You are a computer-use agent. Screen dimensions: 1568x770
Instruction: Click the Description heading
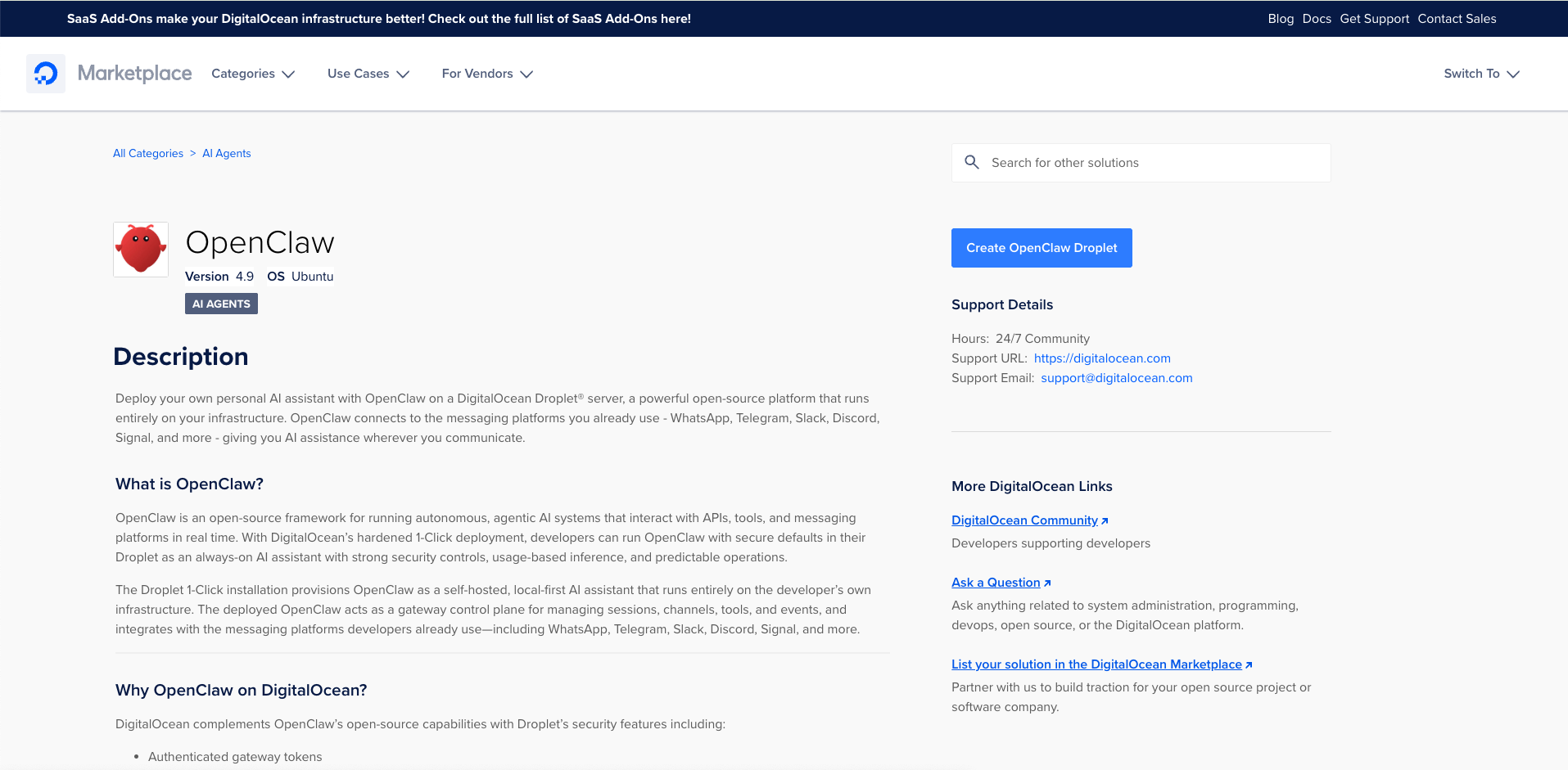coord(181,357)
